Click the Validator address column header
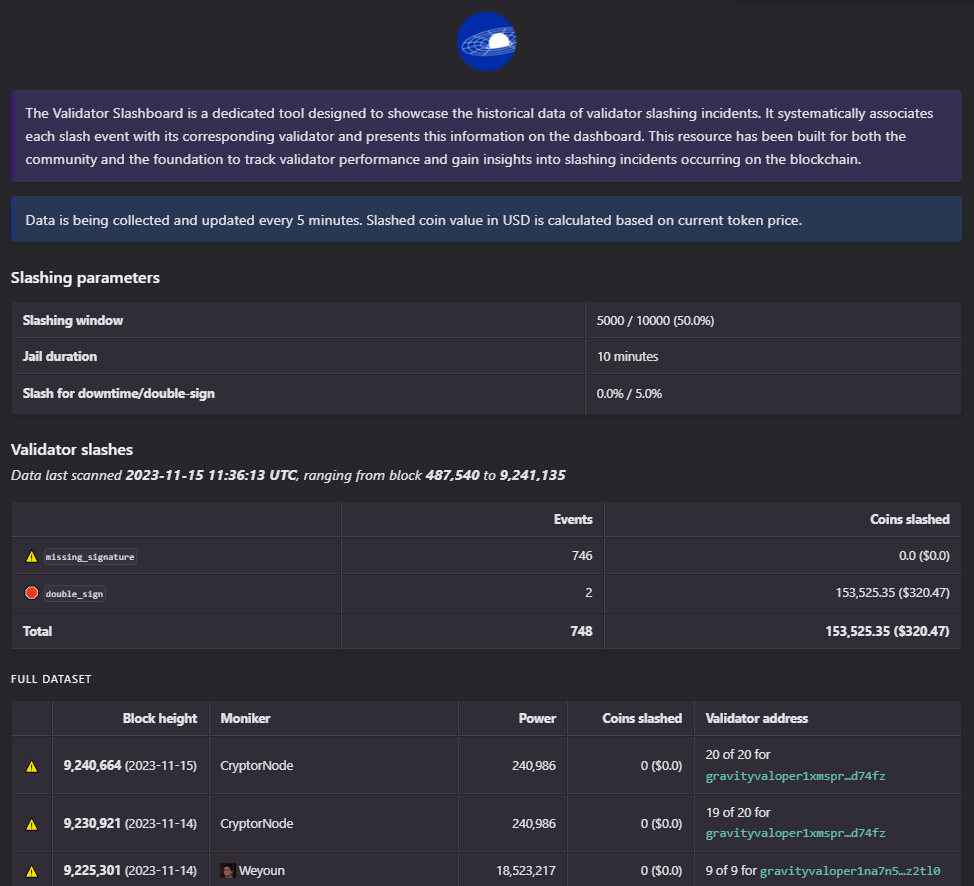 point(757,718)
